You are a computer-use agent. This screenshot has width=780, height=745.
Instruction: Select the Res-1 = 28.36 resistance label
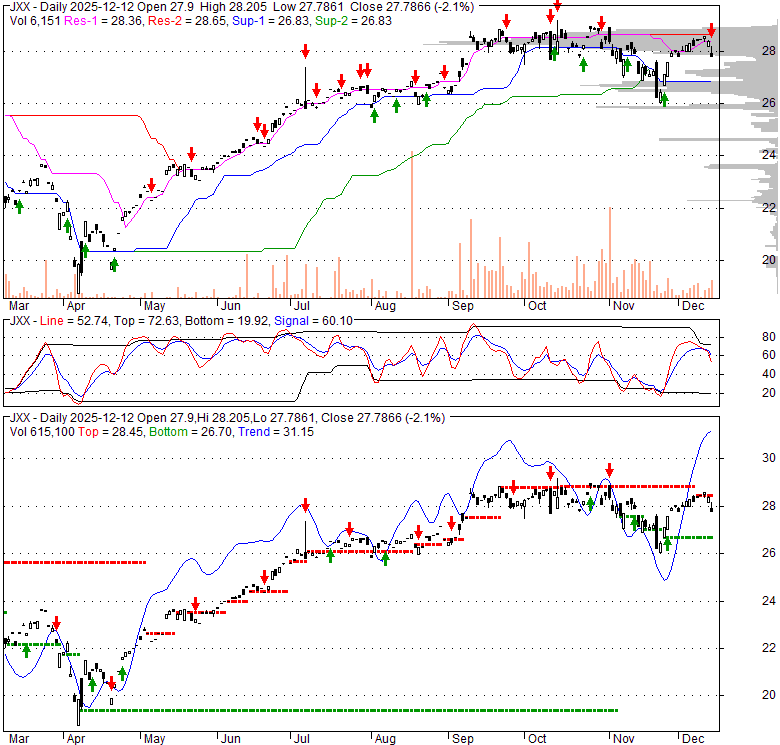[108, 19]
